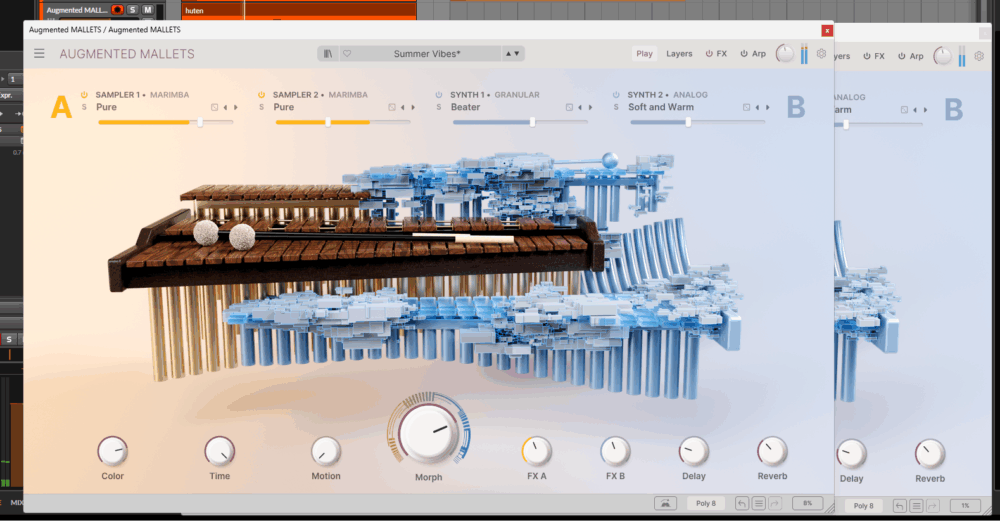The width and height of the screenshot is (1000, 521).
Task: Select previous Sampler 2 sound
Action: pyautogui.click(x=402, y=107)
